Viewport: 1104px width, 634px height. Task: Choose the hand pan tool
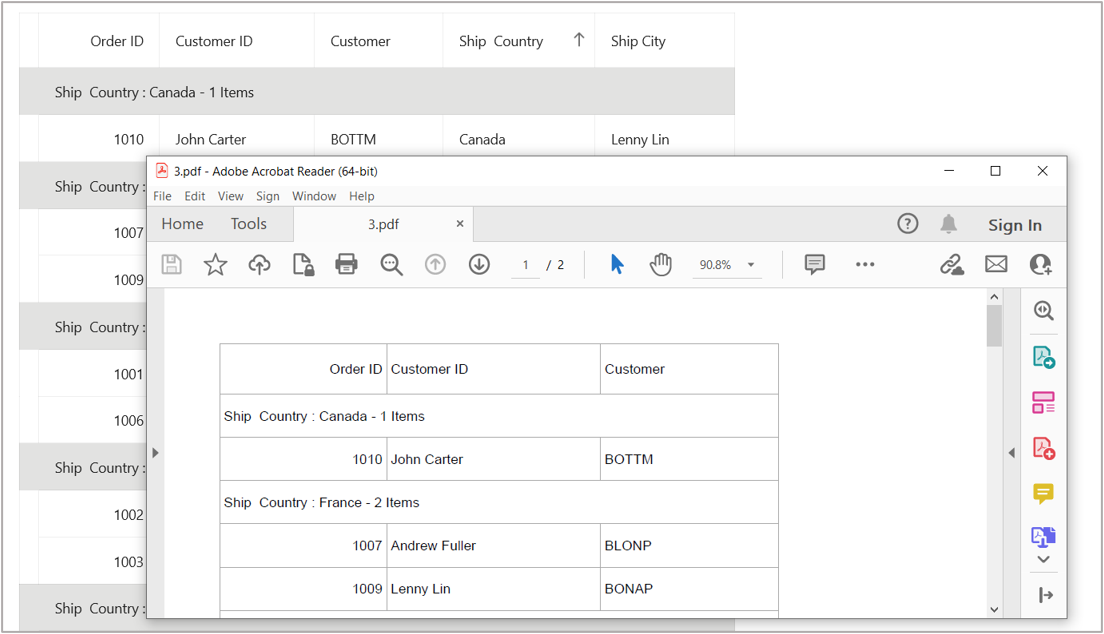click(x=660, y=265)
